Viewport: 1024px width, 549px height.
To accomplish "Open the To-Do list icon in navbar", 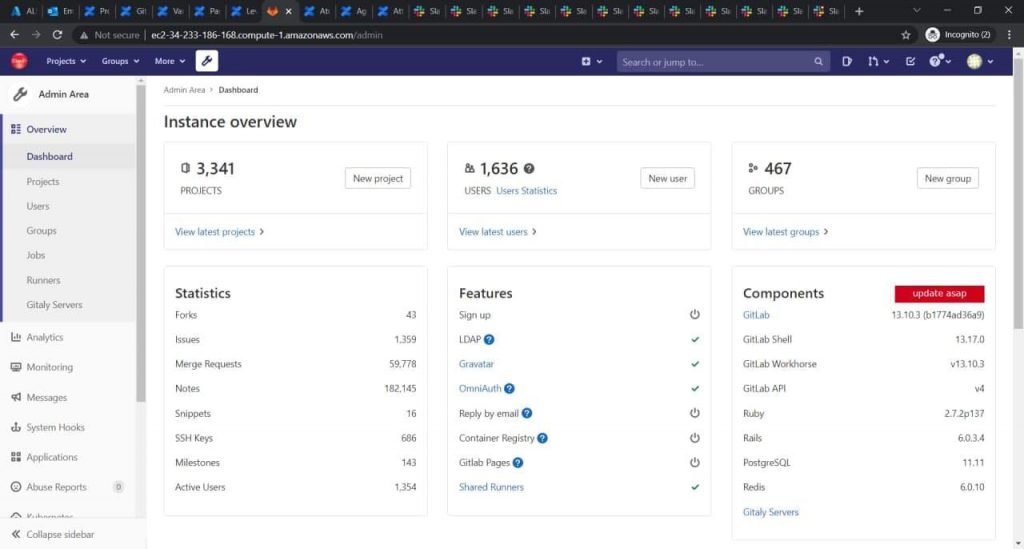I will click(910, 61).
